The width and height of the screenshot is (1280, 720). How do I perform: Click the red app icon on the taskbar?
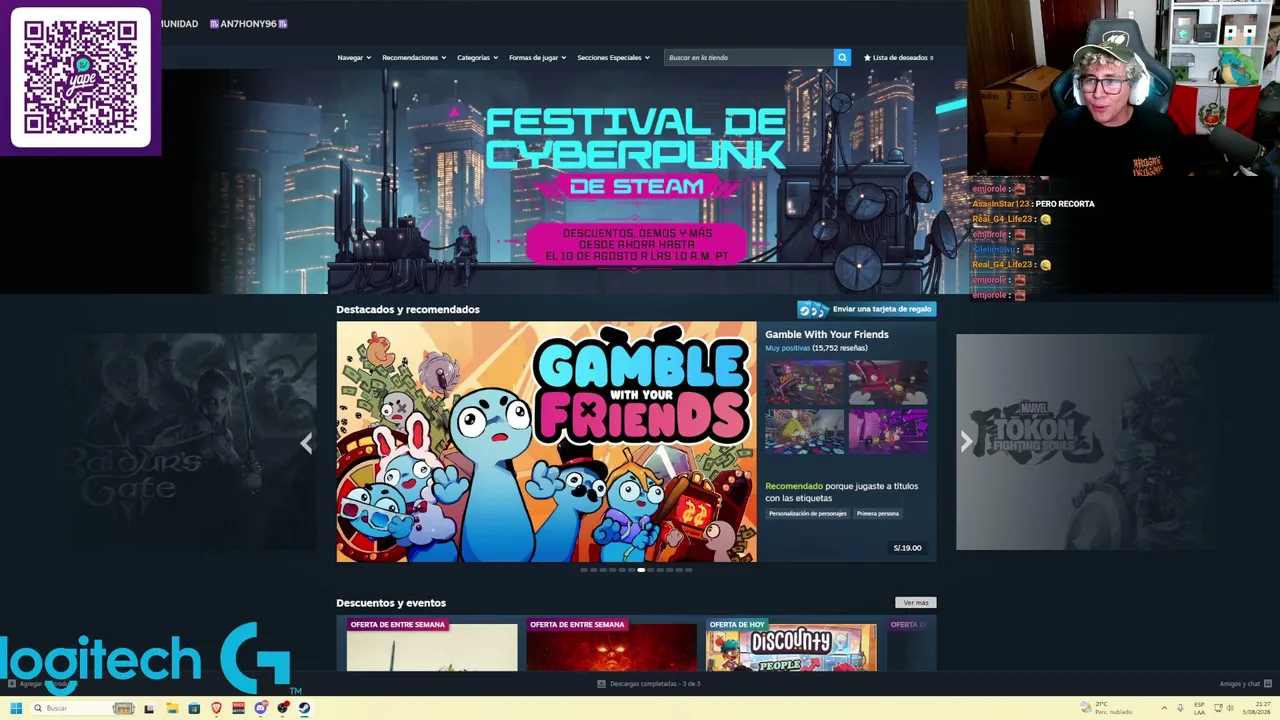click(x=238, y=708)
